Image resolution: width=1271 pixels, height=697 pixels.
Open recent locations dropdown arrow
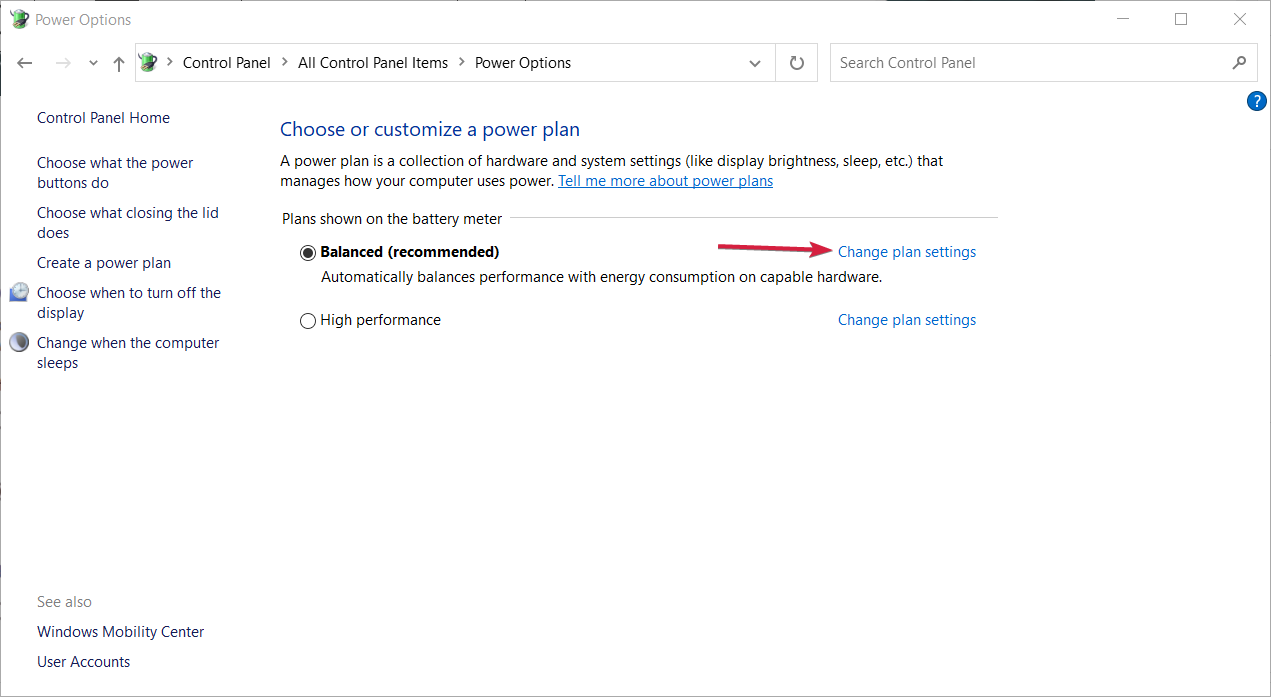click(93, 63)
